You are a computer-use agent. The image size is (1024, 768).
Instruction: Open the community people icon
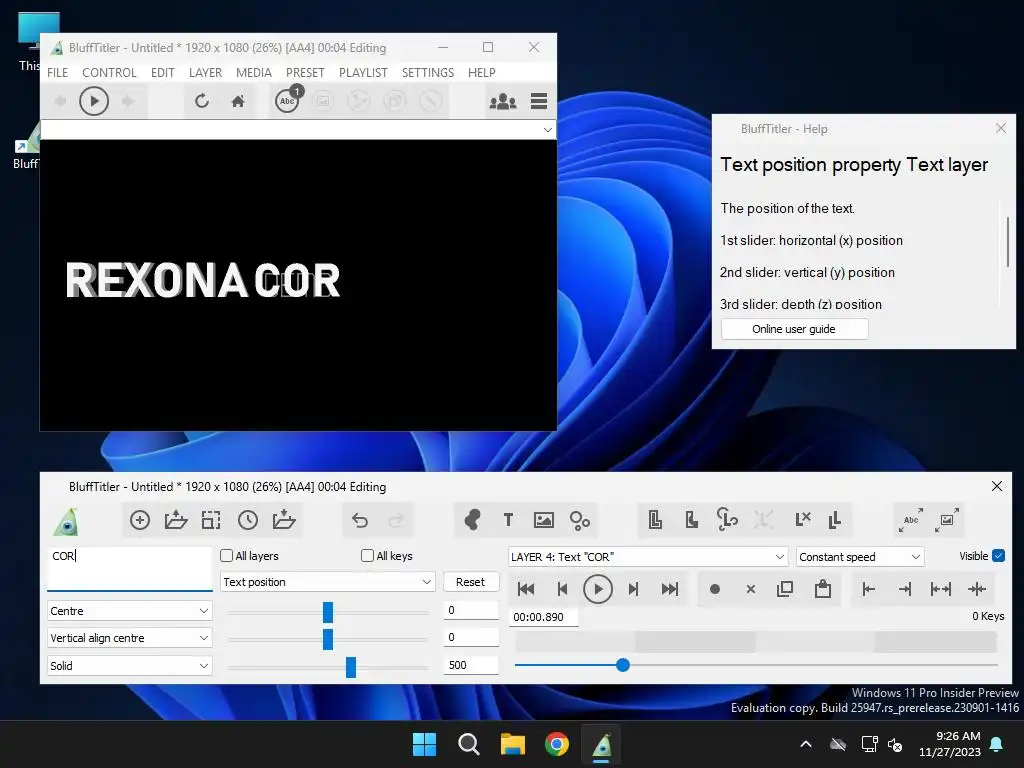pos(503,101)
